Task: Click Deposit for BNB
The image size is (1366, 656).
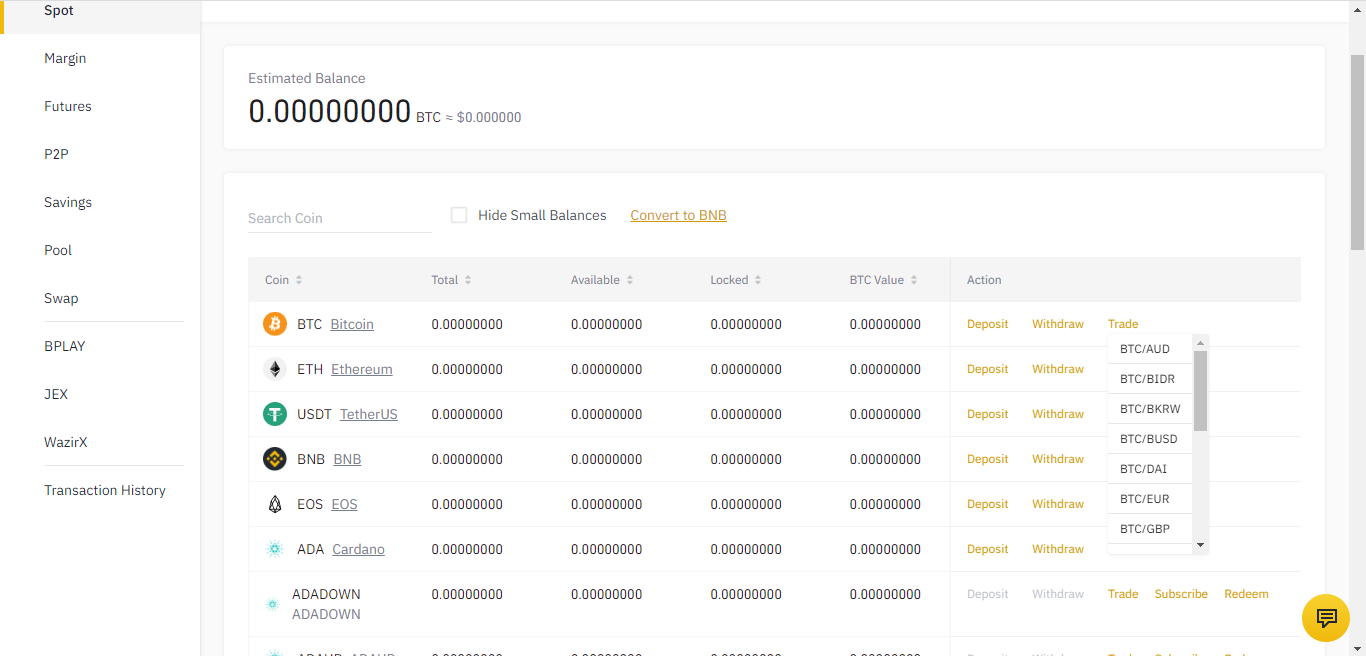Action: [987, 459]
